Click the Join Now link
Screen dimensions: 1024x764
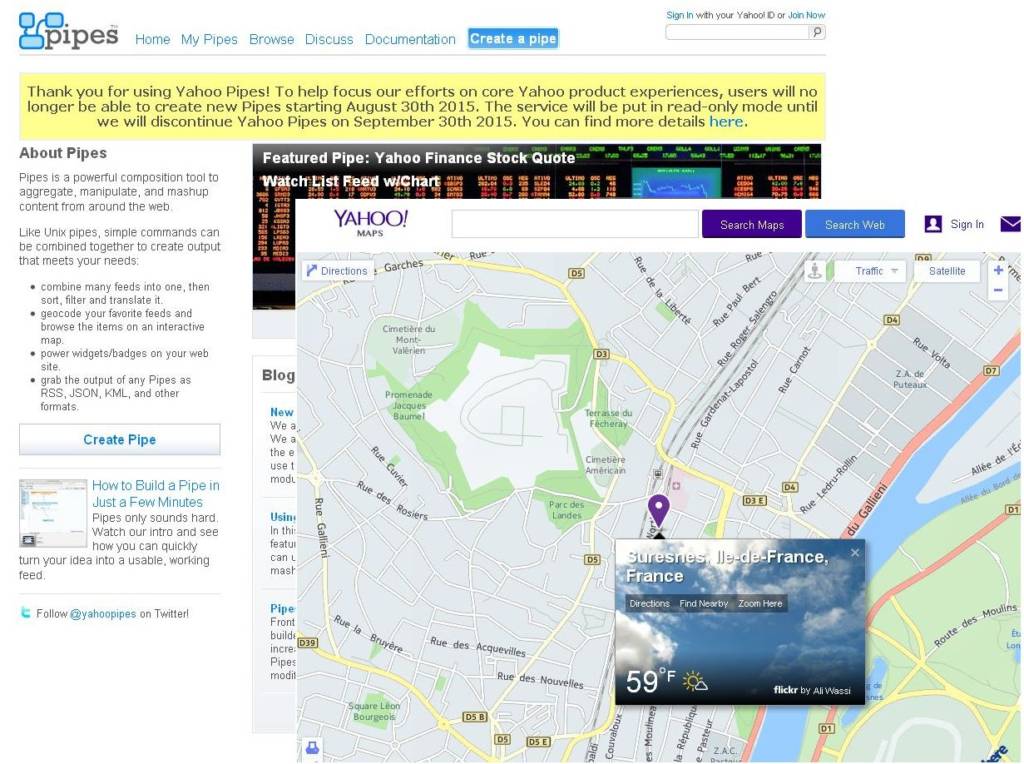(806, 15)
